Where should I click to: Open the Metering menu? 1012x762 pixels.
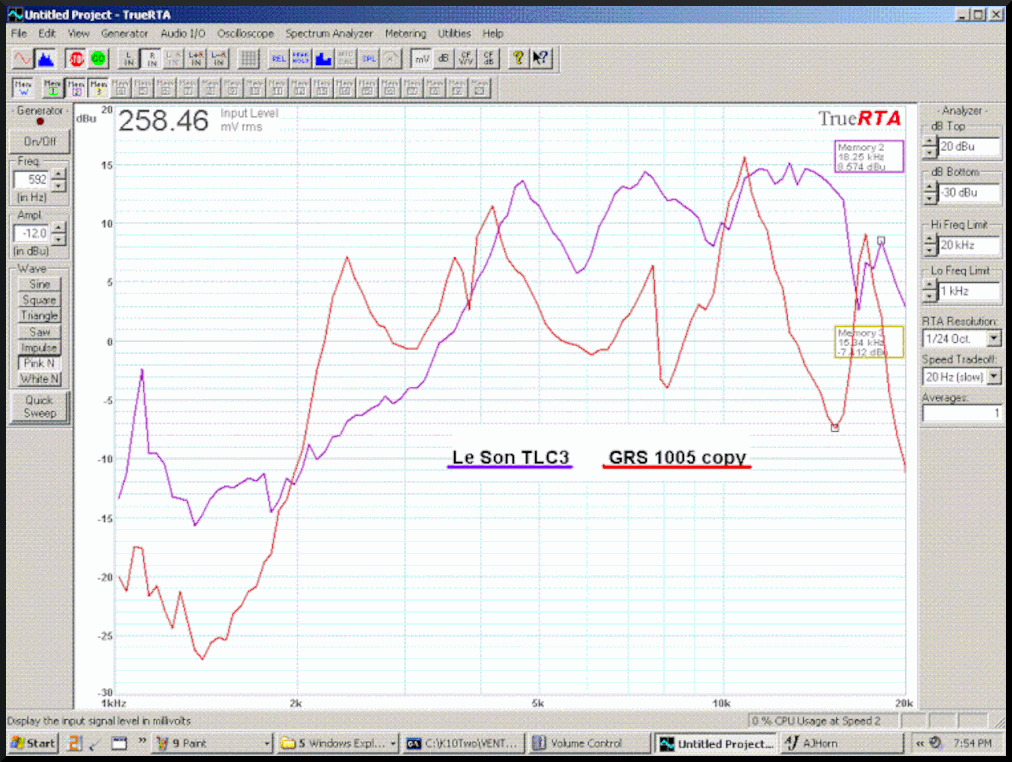pyautogui.click(x=405, y=34)
